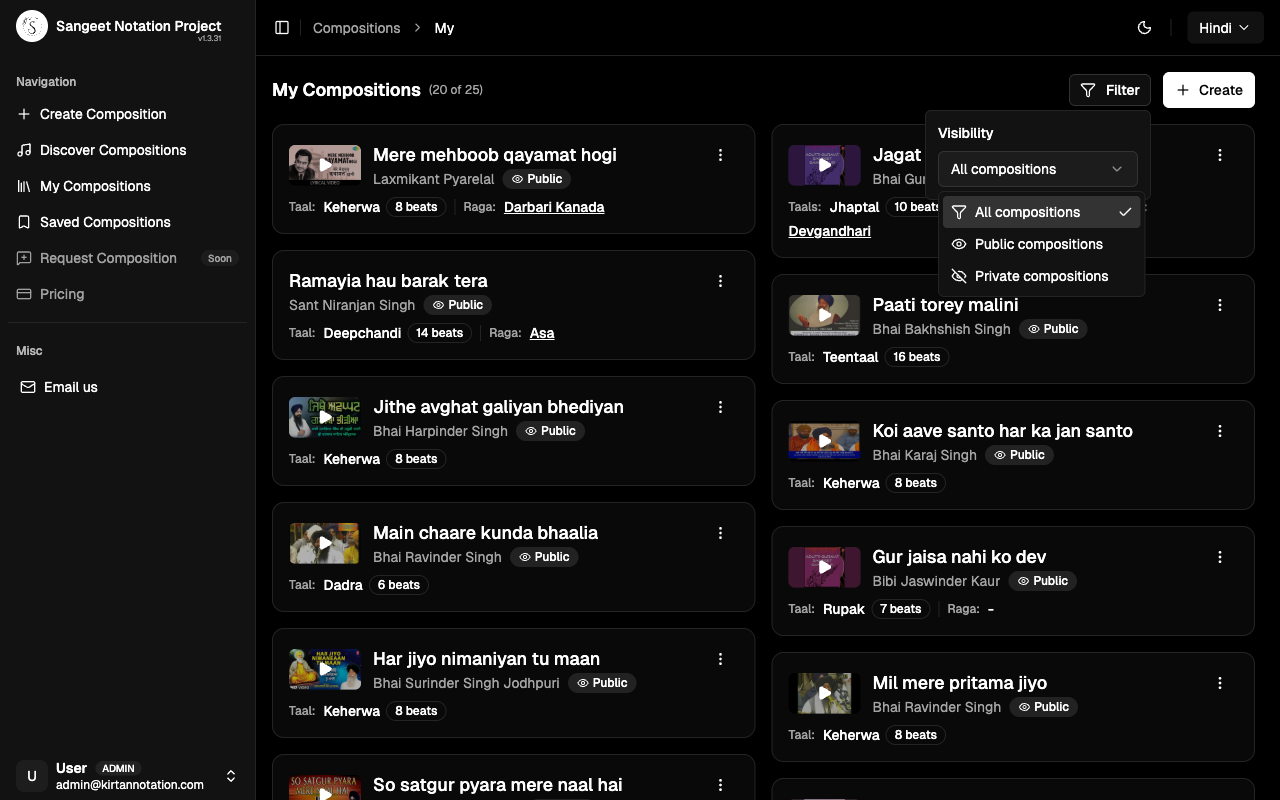Click the Create button

1209,90
